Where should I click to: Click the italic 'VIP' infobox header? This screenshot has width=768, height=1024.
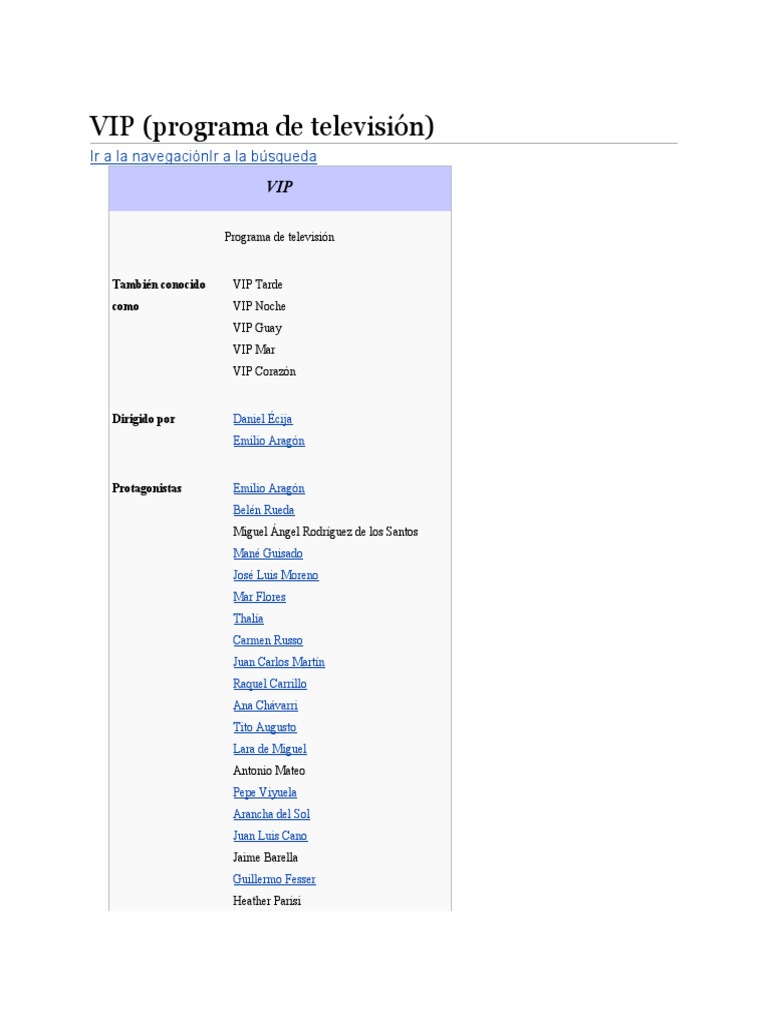pyautogui.click(x=280, y=187)
